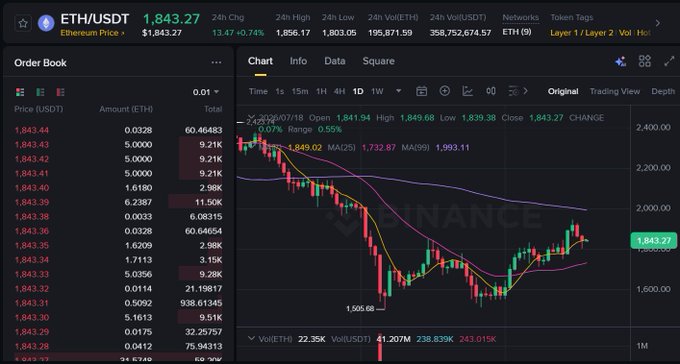Open the 0.01 price precision dropdown
The width and height of the screenshot is (680, 364).
(x=206, y=92)
